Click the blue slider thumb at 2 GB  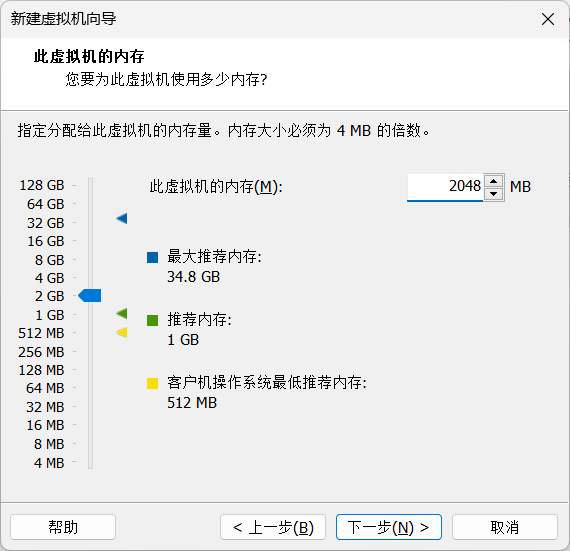coord(90,295)
